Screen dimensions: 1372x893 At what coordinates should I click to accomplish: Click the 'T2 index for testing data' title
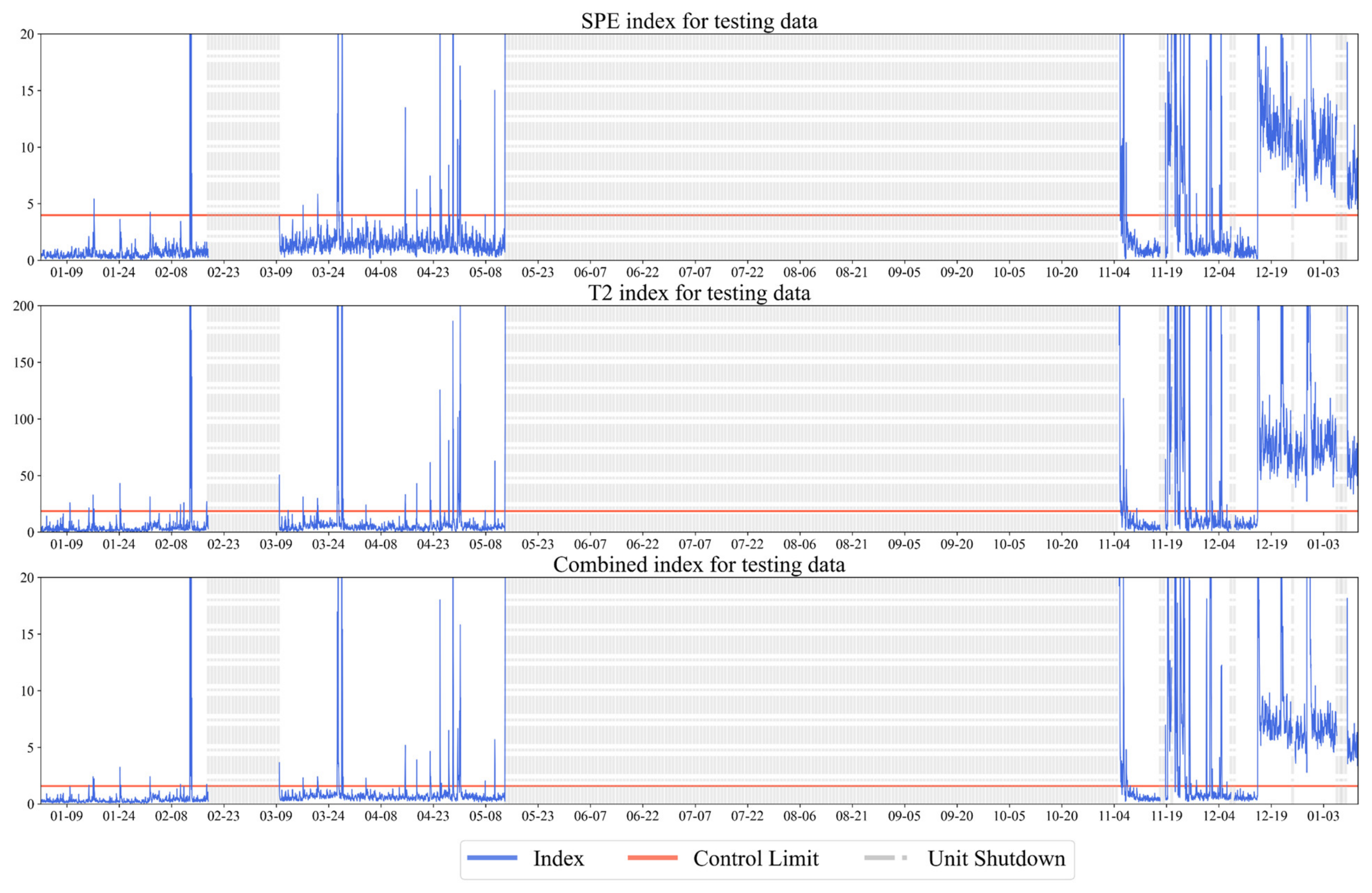(699, 293)
